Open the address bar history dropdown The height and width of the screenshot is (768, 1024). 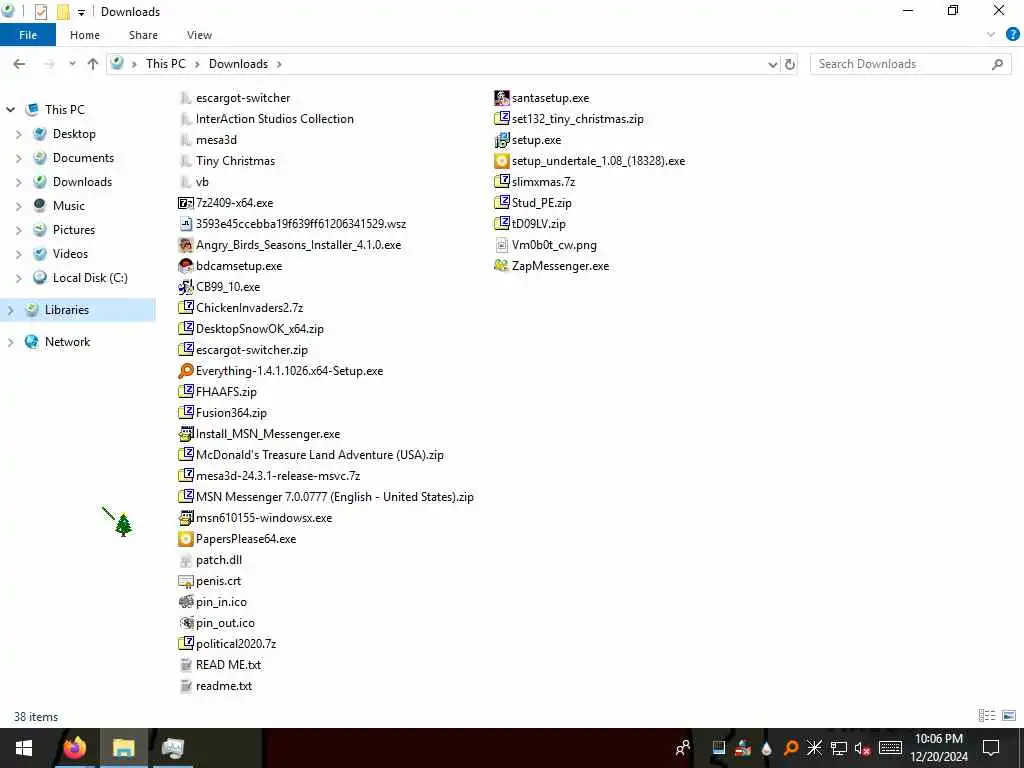point(773,64)
